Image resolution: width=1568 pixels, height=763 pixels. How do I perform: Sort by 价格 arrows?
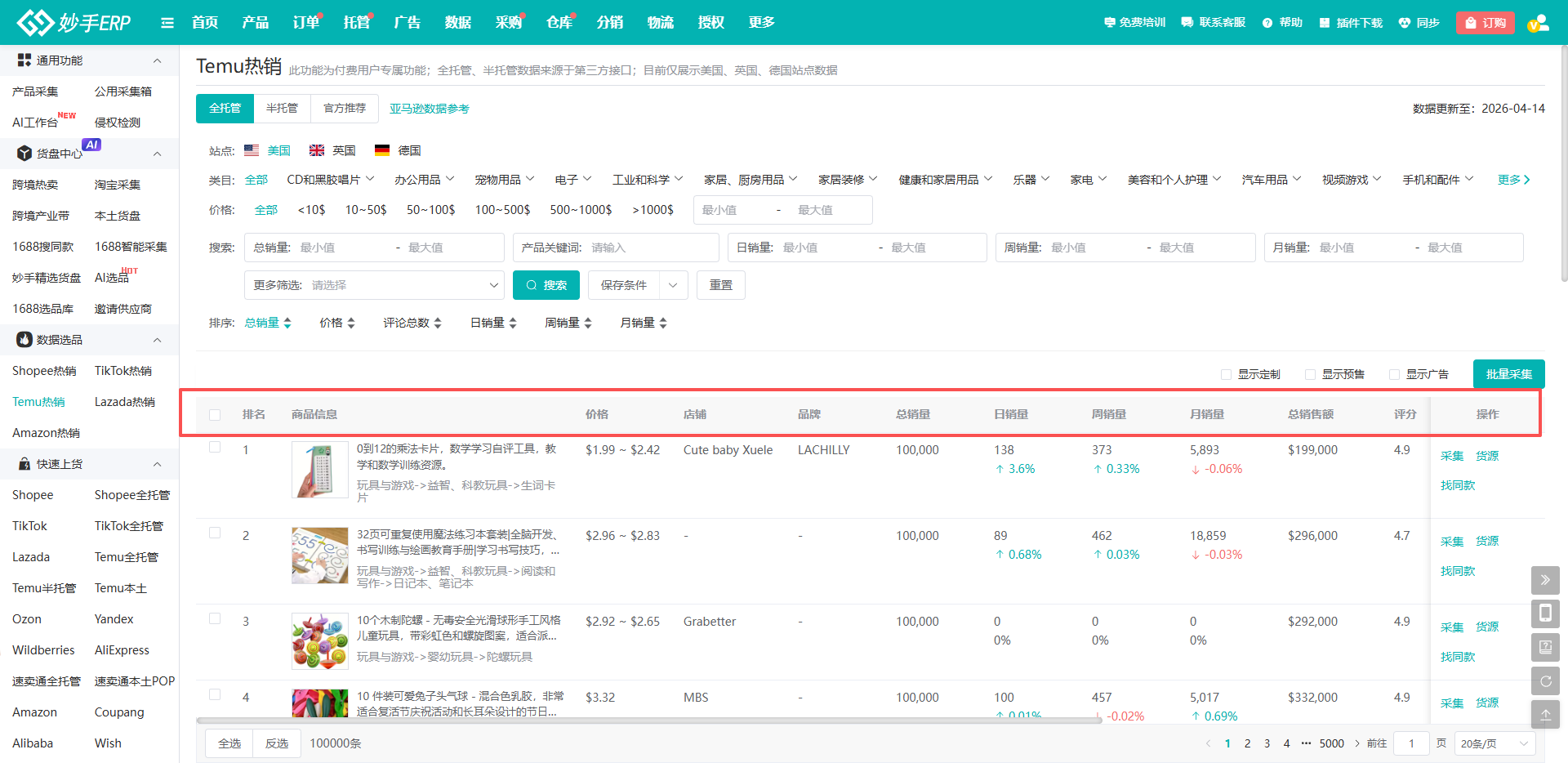(351, 323)
